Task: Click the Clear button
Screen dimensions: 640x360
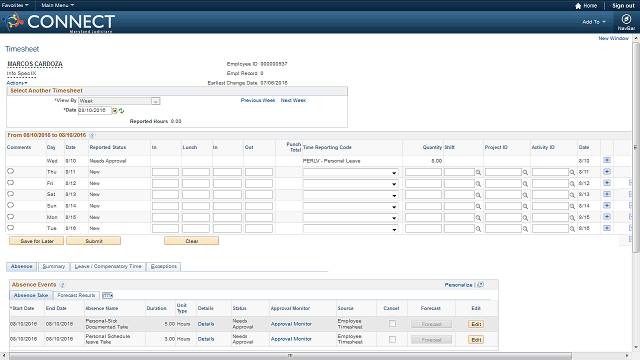Action: coord(191,241)
